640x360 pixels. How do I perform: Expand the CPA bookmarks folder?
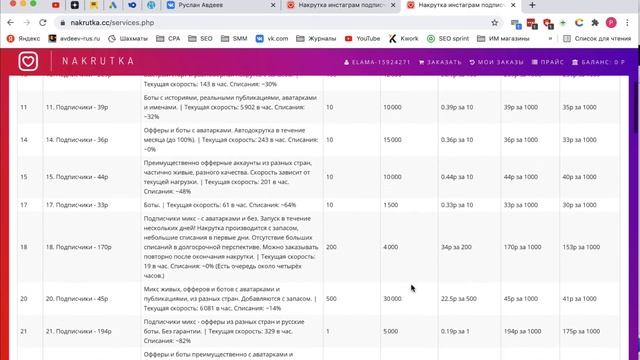pyautogui.click(x=168, y=38)
